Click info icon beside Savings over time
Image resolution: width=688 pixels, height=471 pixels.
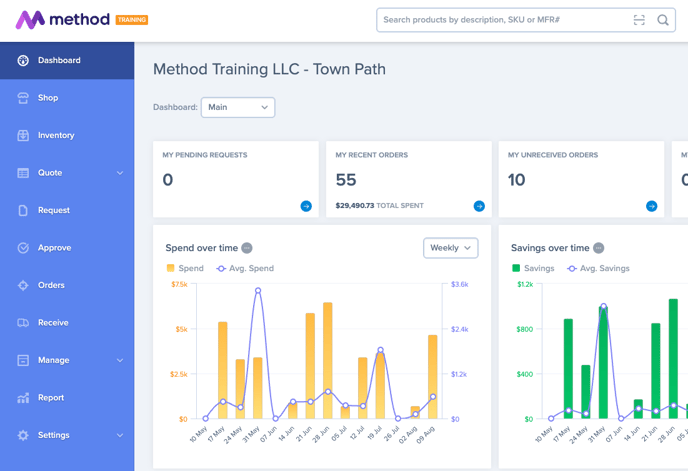[x=598, y=248]
